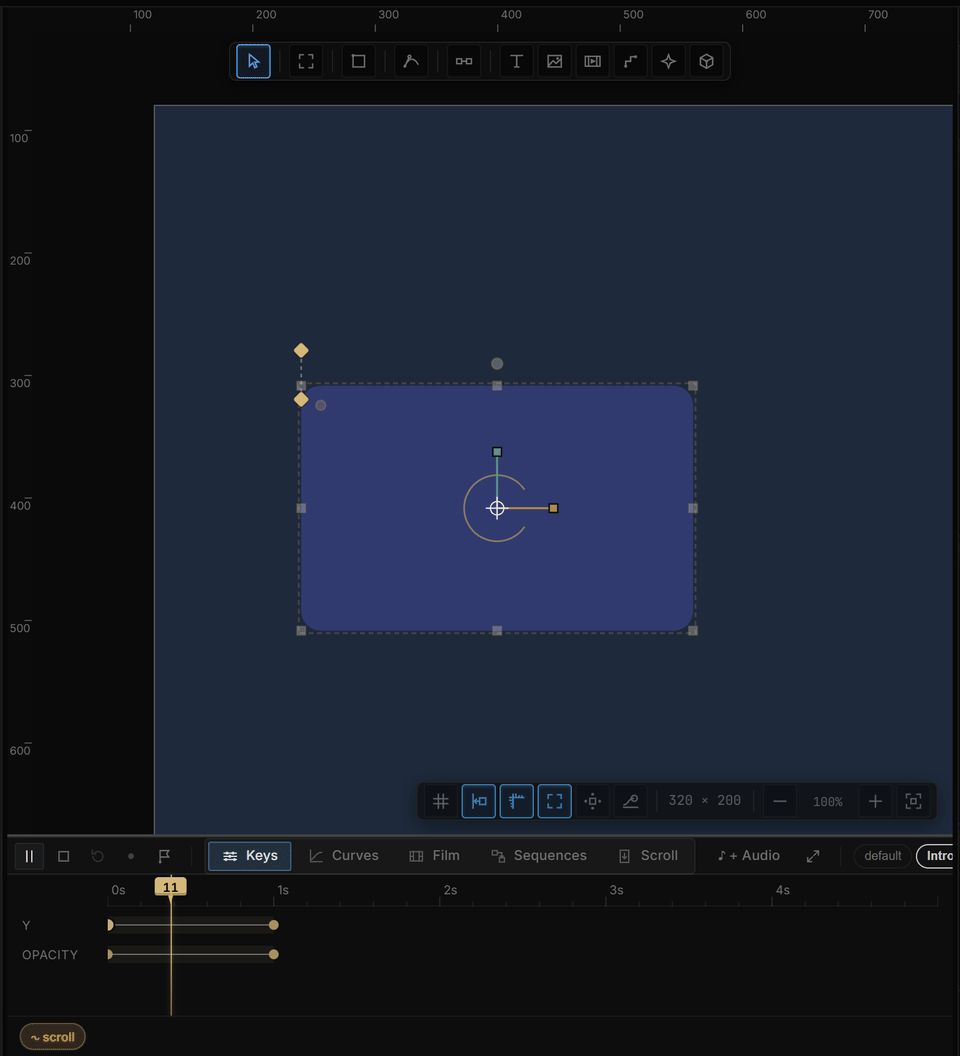Select the OPACITY track start keyframe

point(110,954)
